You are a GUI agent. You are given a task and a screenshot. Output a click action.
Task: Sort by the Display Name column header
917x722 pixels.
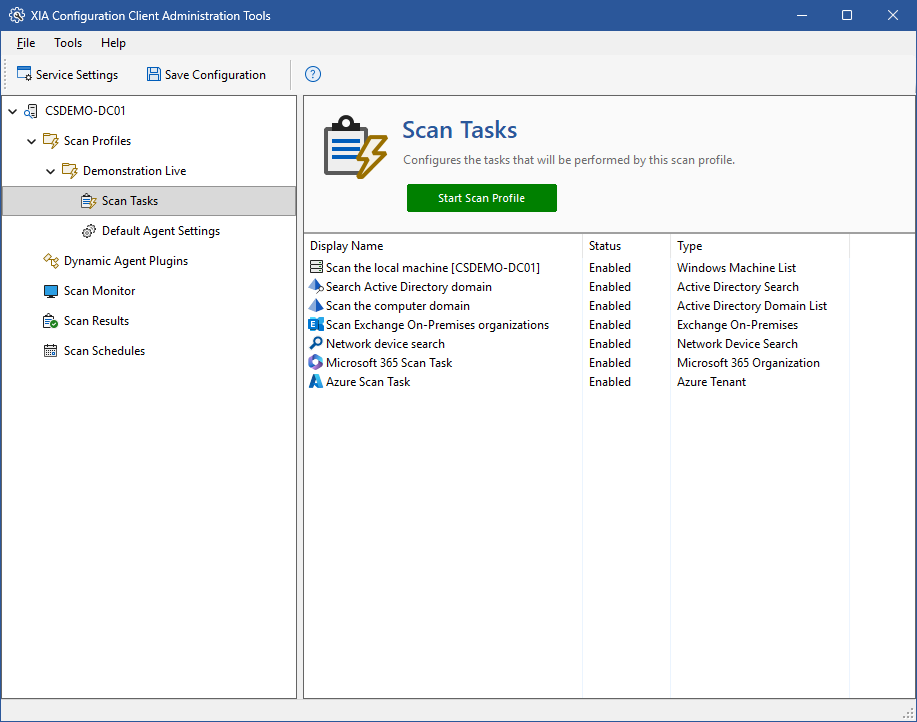click(x=443, y=246)
